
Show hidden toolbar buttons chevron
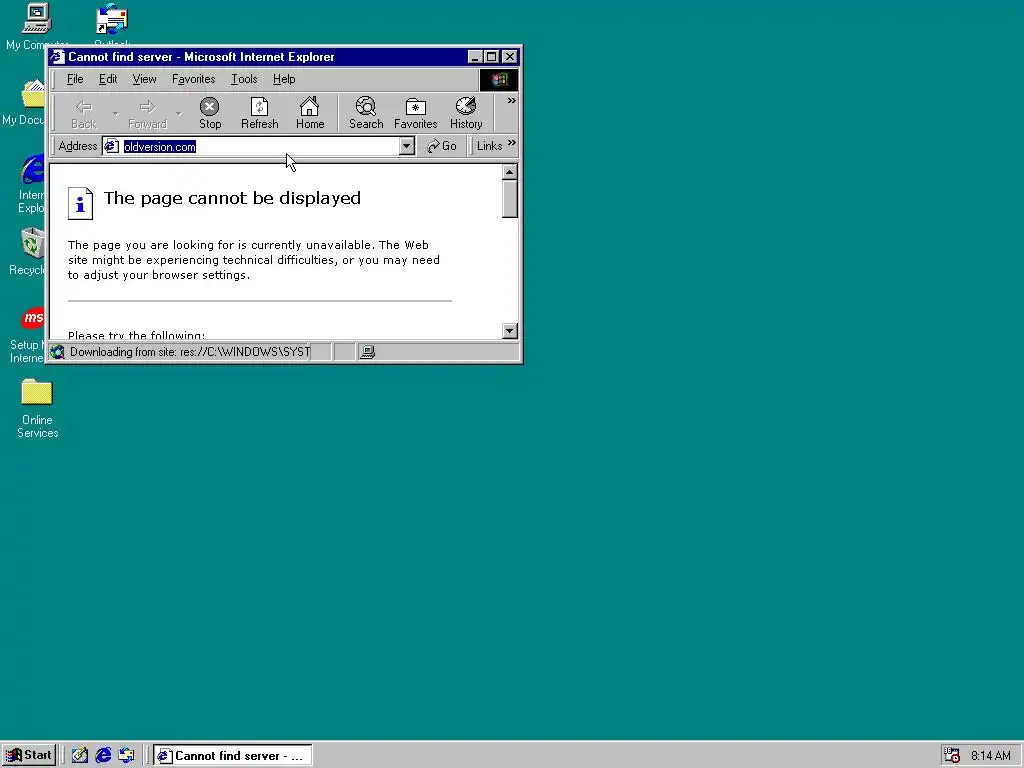tap(511, 101)
